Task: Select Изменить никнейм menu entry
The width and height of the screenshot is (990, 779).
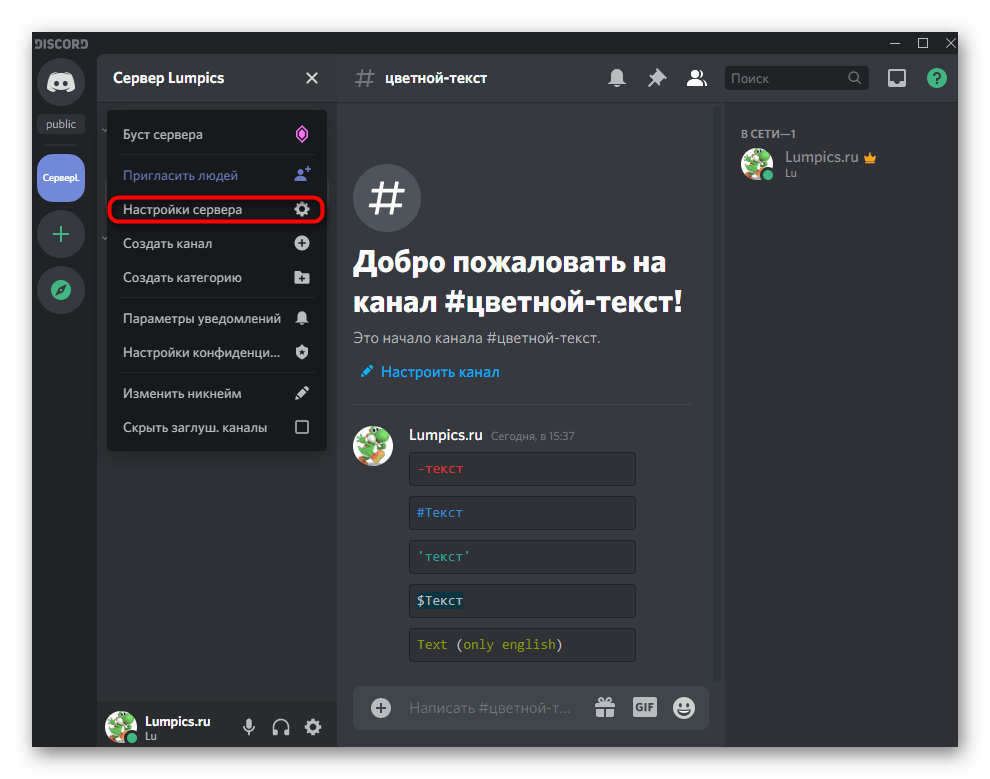Action: tap(217, 393)
